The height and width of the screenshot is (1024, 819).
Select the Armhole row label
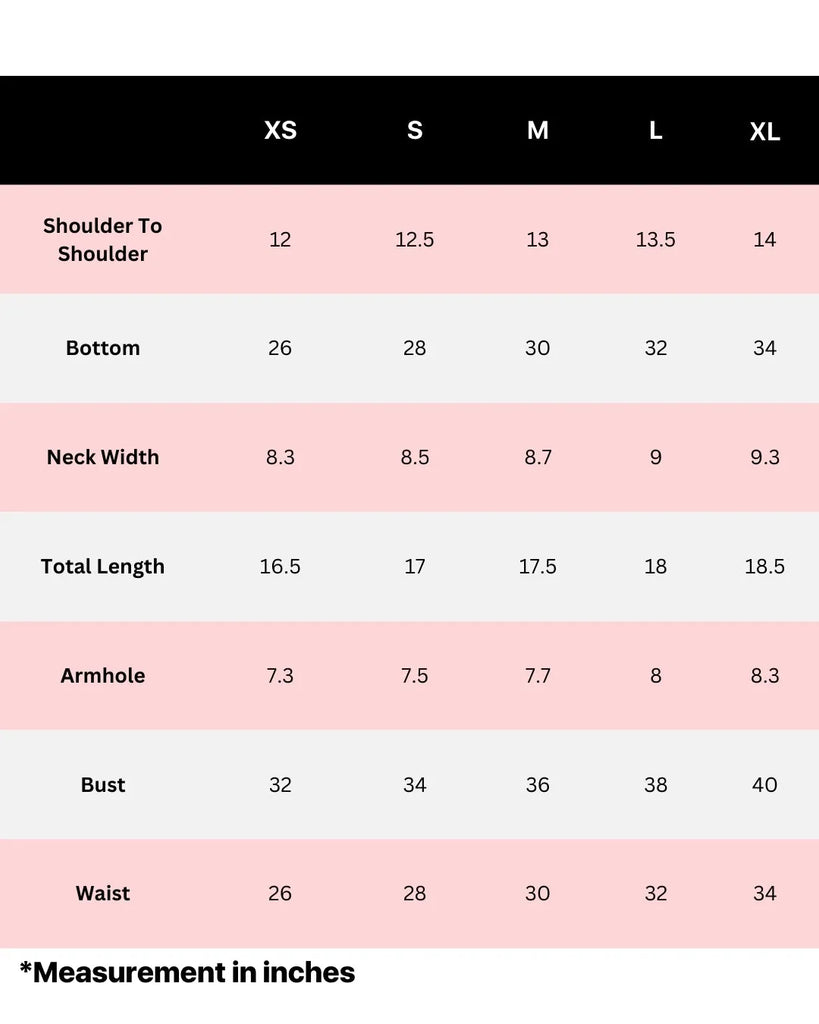(103, 675)
